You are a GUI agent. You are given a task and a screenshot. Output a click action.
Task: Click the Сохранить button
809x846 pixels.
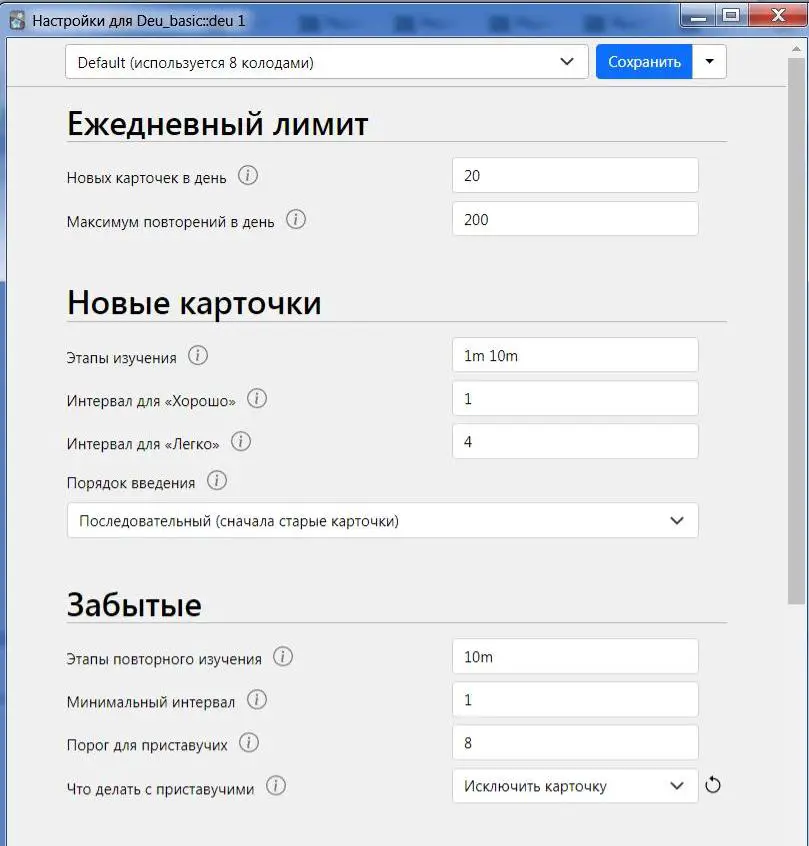click(644, 62)
